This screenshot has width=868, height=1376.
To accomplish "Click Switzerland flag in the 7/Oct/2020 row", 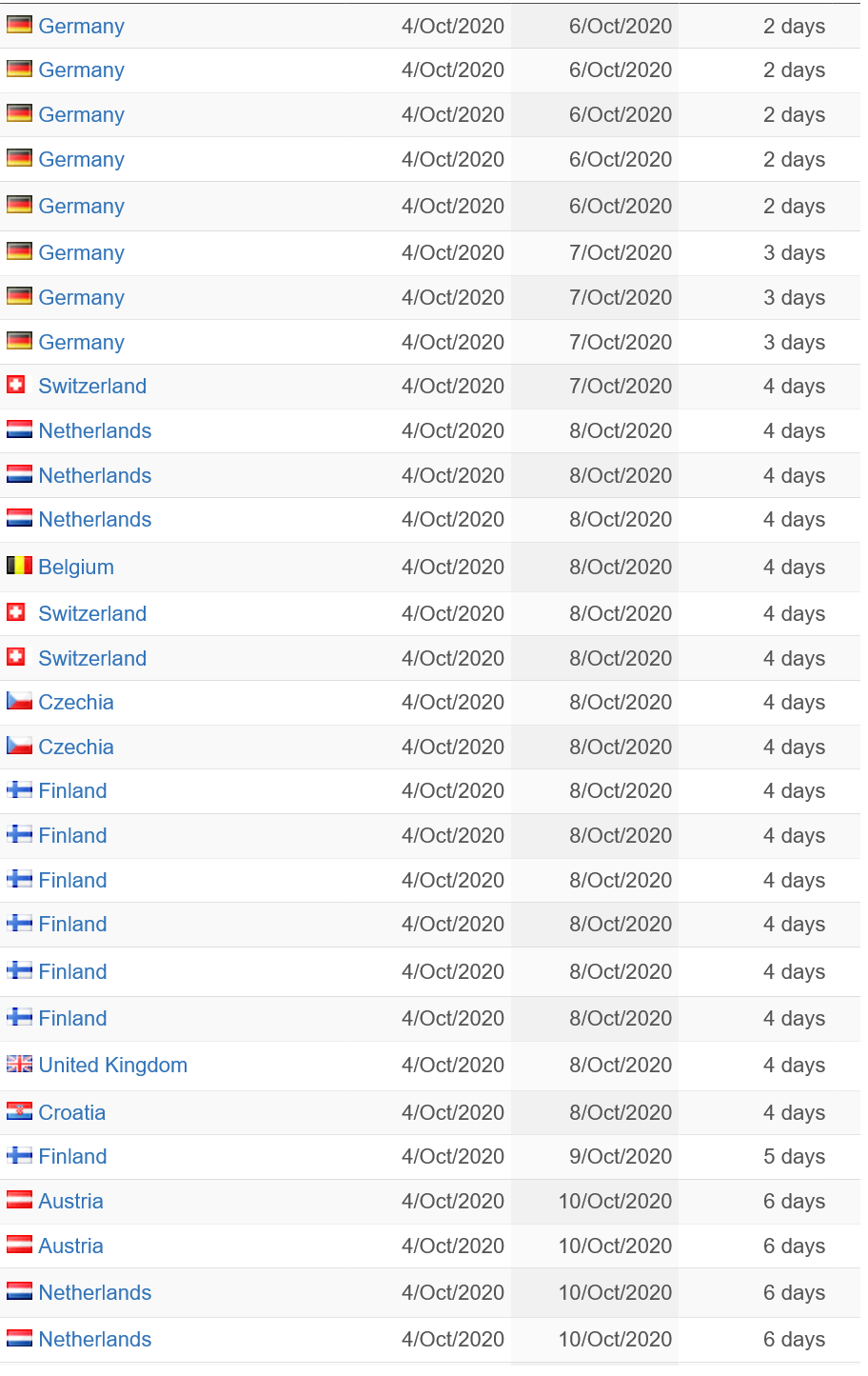I will pos(16,385).
